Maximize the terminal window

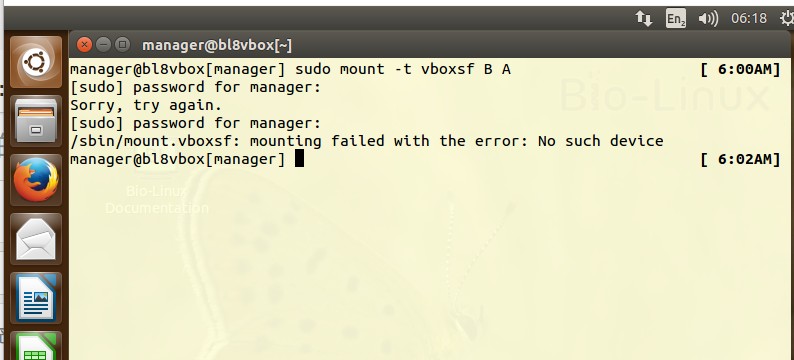[x=122, y=45]
